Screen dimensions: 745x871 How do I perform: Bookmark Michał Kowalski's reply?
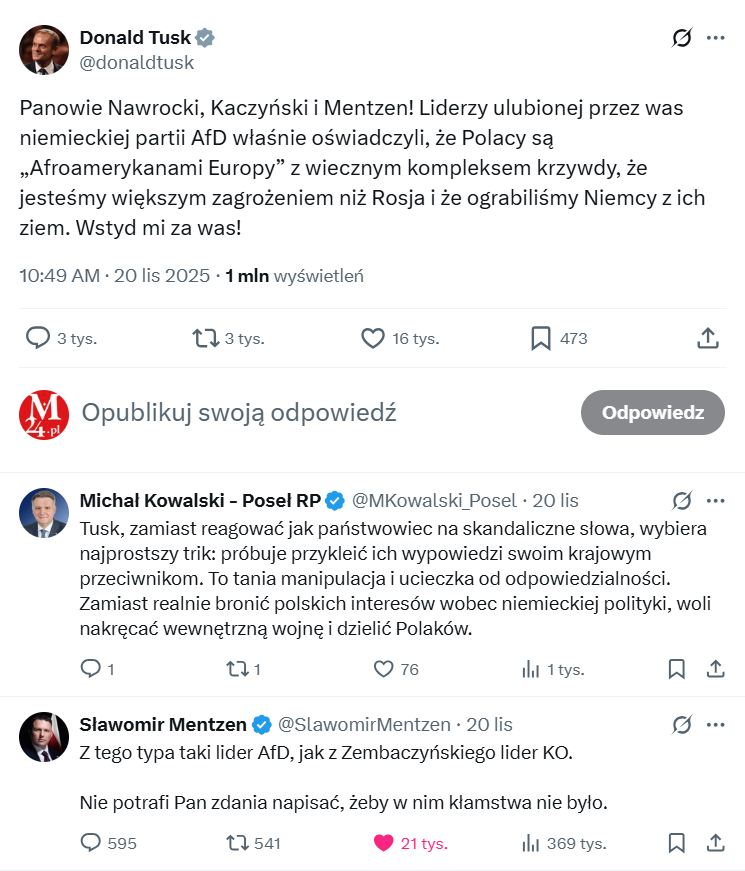click(677, 669)
